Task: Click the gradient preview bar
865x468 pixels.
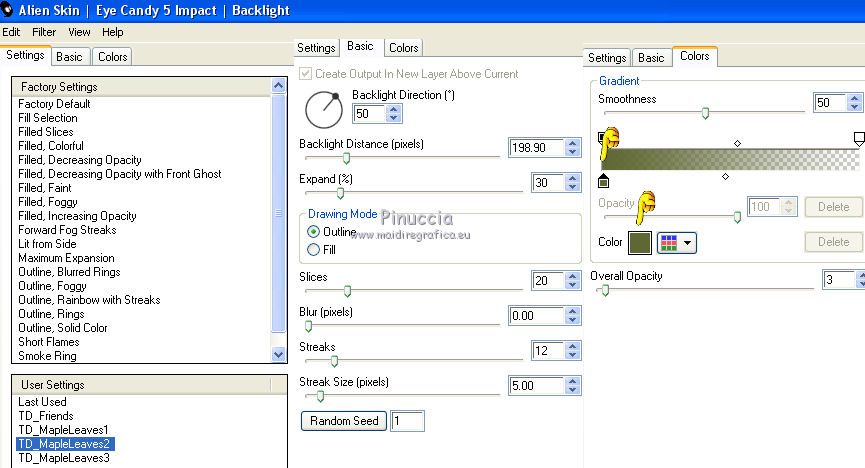Action: (x=730, y=159)
